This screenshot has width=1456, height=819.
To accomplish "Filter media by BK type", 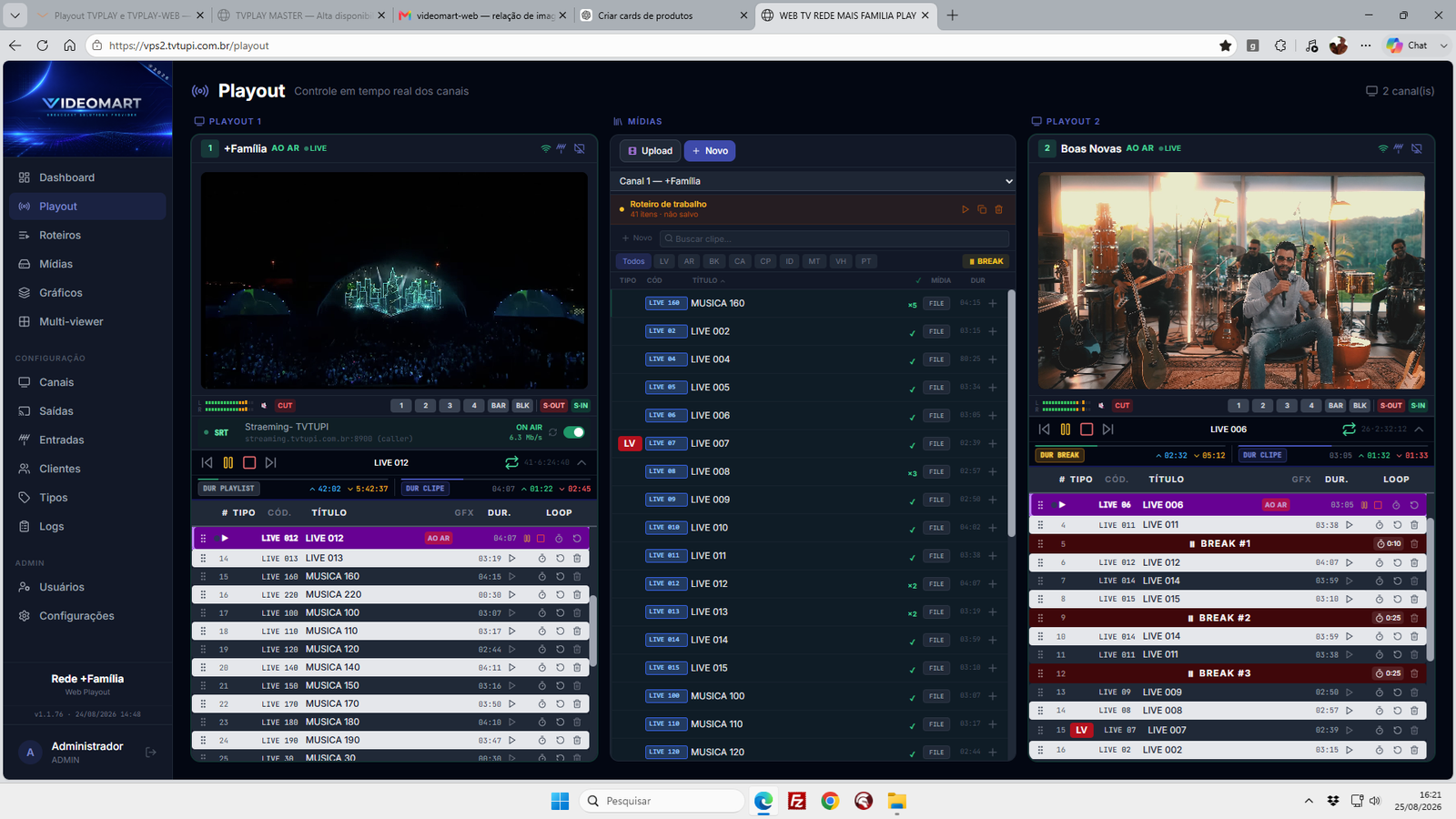I will click(x=714, y=261).
